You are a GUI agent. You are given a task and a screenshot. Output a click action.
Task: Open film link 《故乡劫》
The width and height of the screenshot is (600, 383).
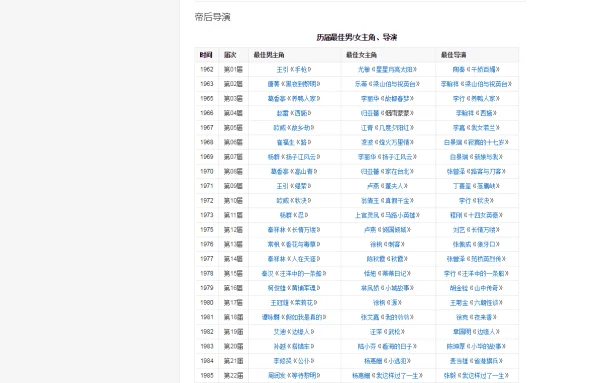(x=301, y=127)
